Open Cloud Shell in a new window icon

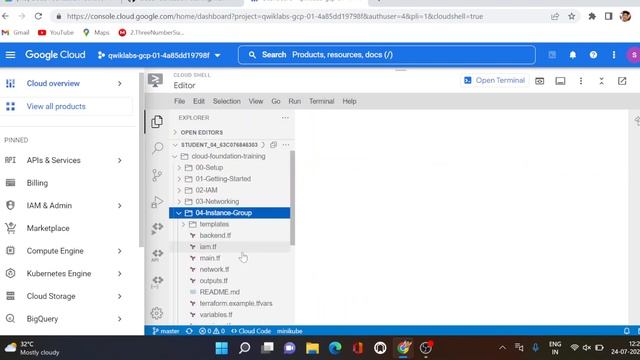click(622, 81)
